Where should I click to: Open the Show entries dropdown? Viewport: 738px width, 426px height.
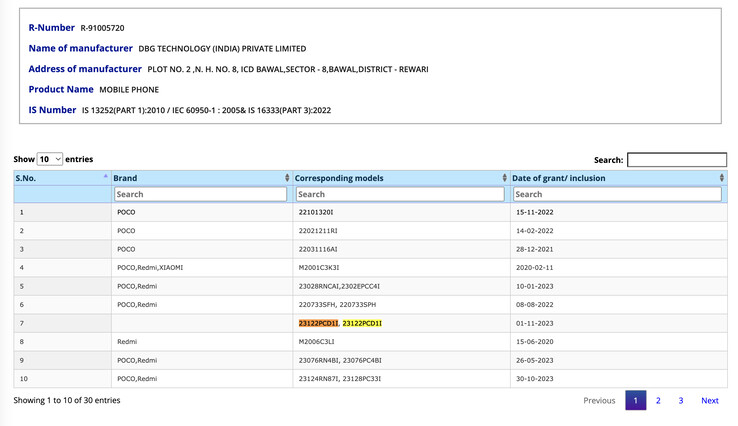(49, 159)
